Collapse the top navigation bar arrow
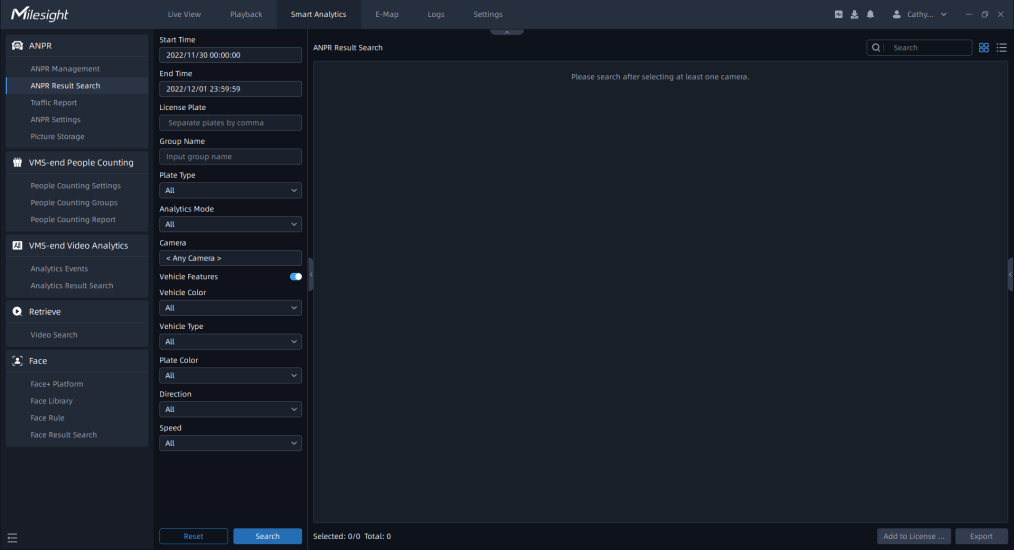Viewport: 1014px width, 550px height. click(507, 32)
